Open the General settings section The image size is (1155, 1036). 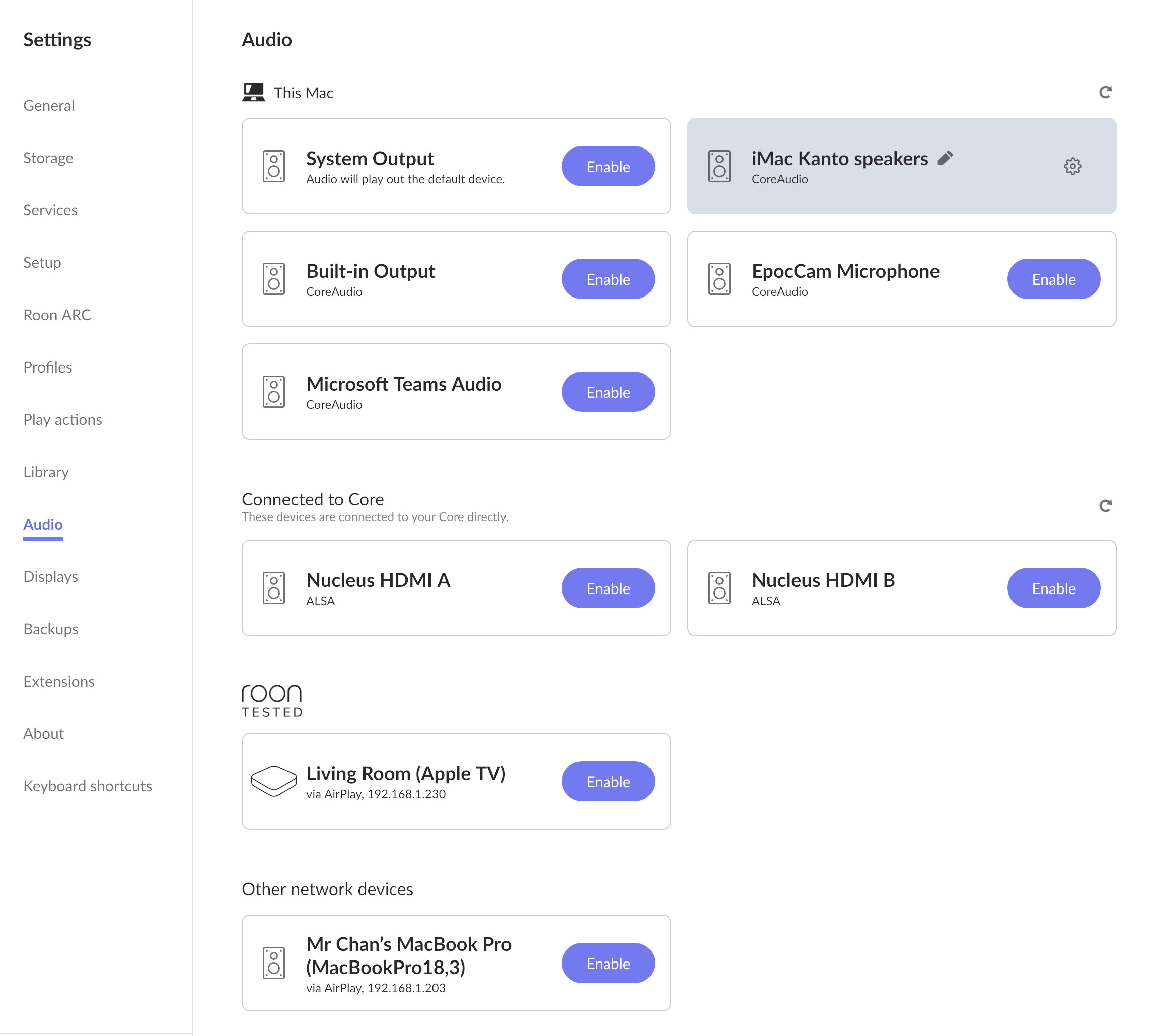pos(49,105)
